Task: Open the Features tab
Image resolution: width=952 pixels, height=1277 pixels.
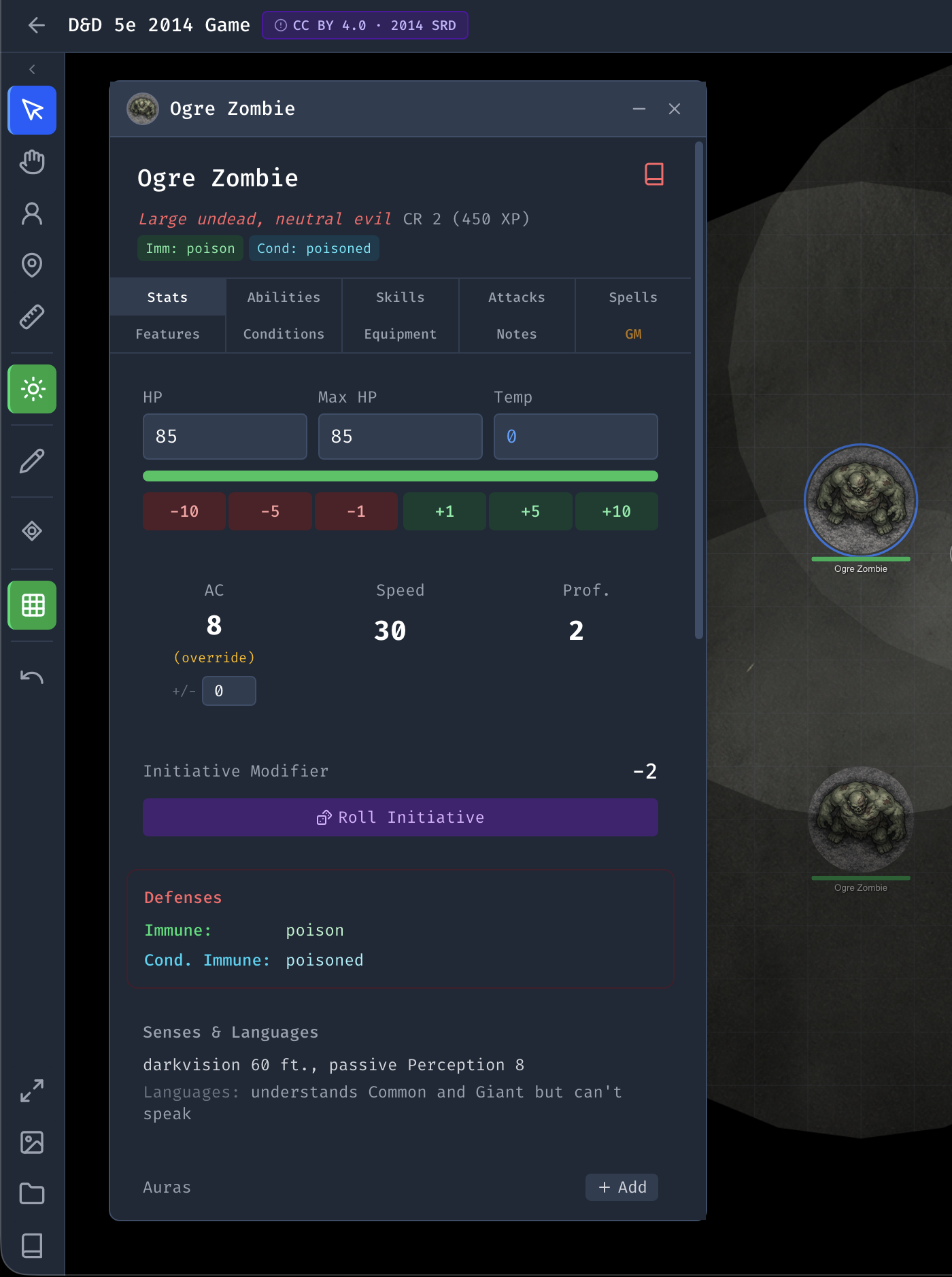Action: click(x=167, y=334)
